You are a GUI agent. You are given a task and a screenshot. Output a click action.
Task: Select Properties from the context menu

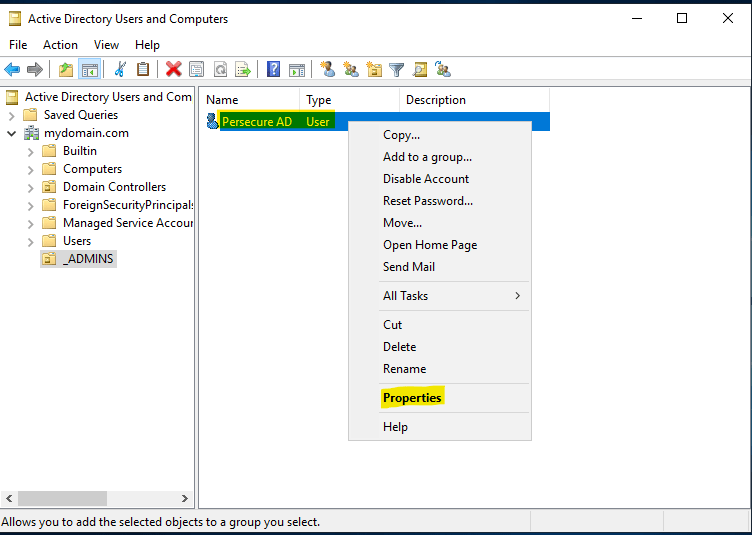(412, 398)
